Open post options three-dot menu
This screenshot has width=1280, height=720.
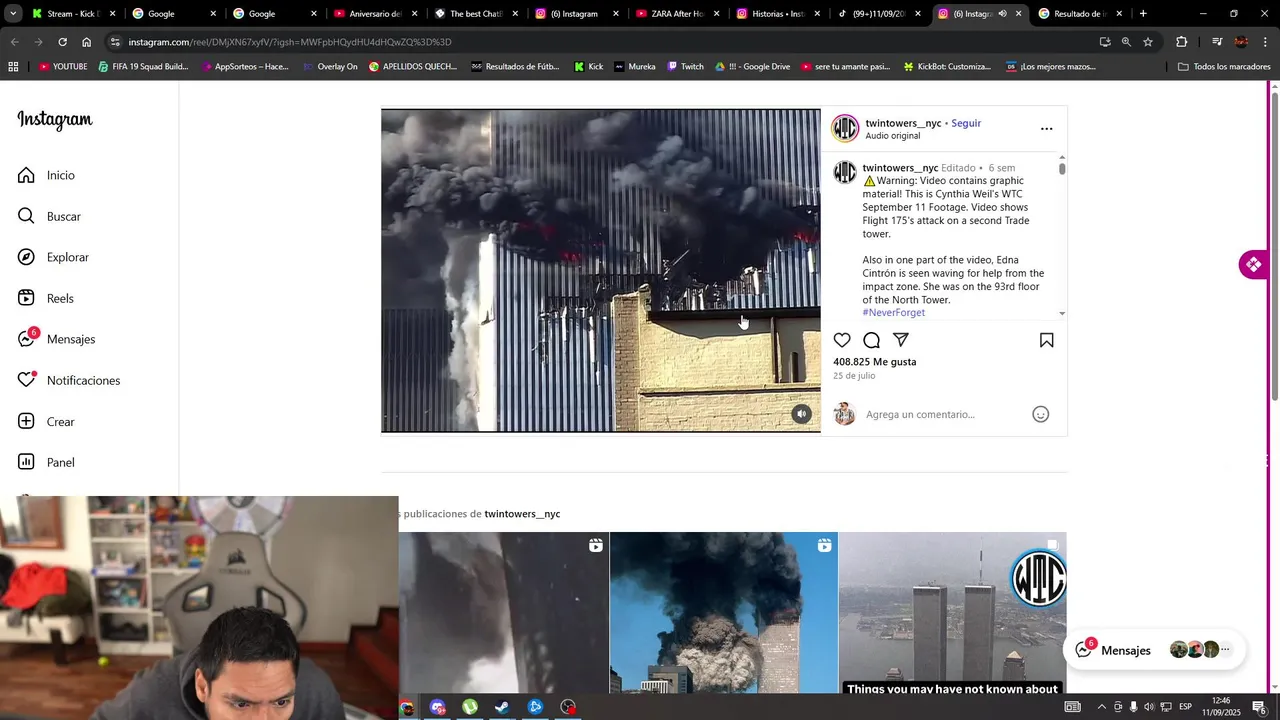click(x=1046, y=129)
